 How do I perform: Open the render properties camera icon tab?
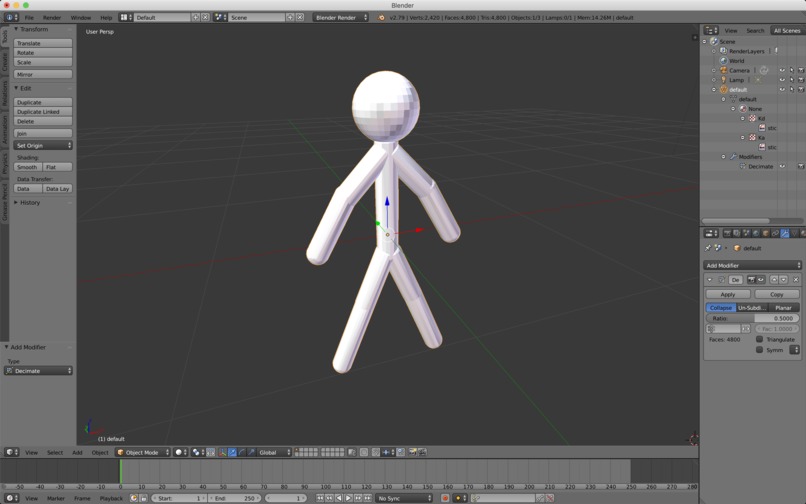point(727,233)
